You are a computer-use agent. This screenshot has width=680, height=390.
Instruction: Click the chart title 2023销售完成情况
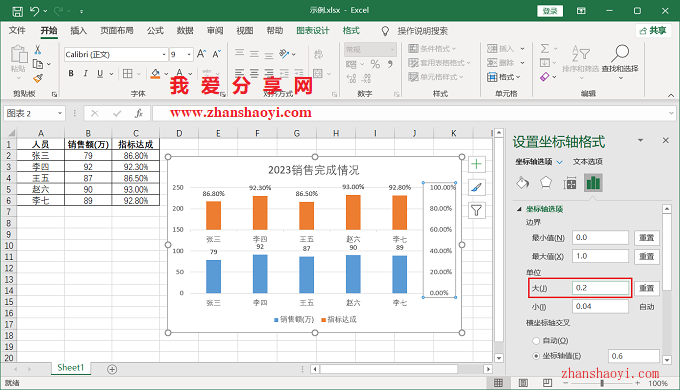tap(314, 170)
